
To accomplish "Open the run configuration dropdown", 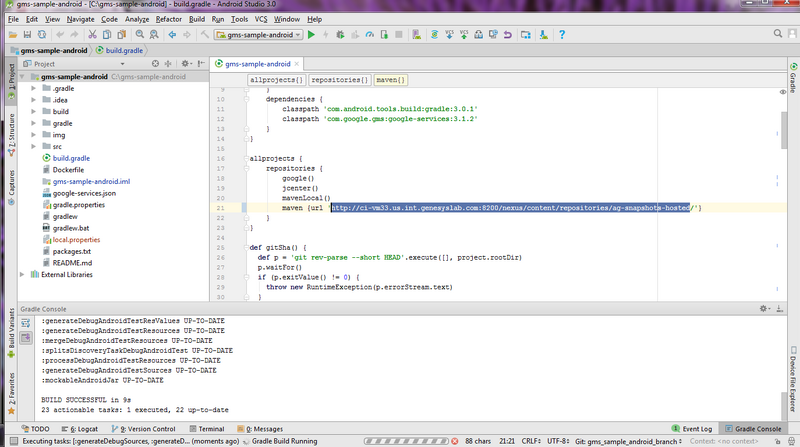I will point(259,35).
